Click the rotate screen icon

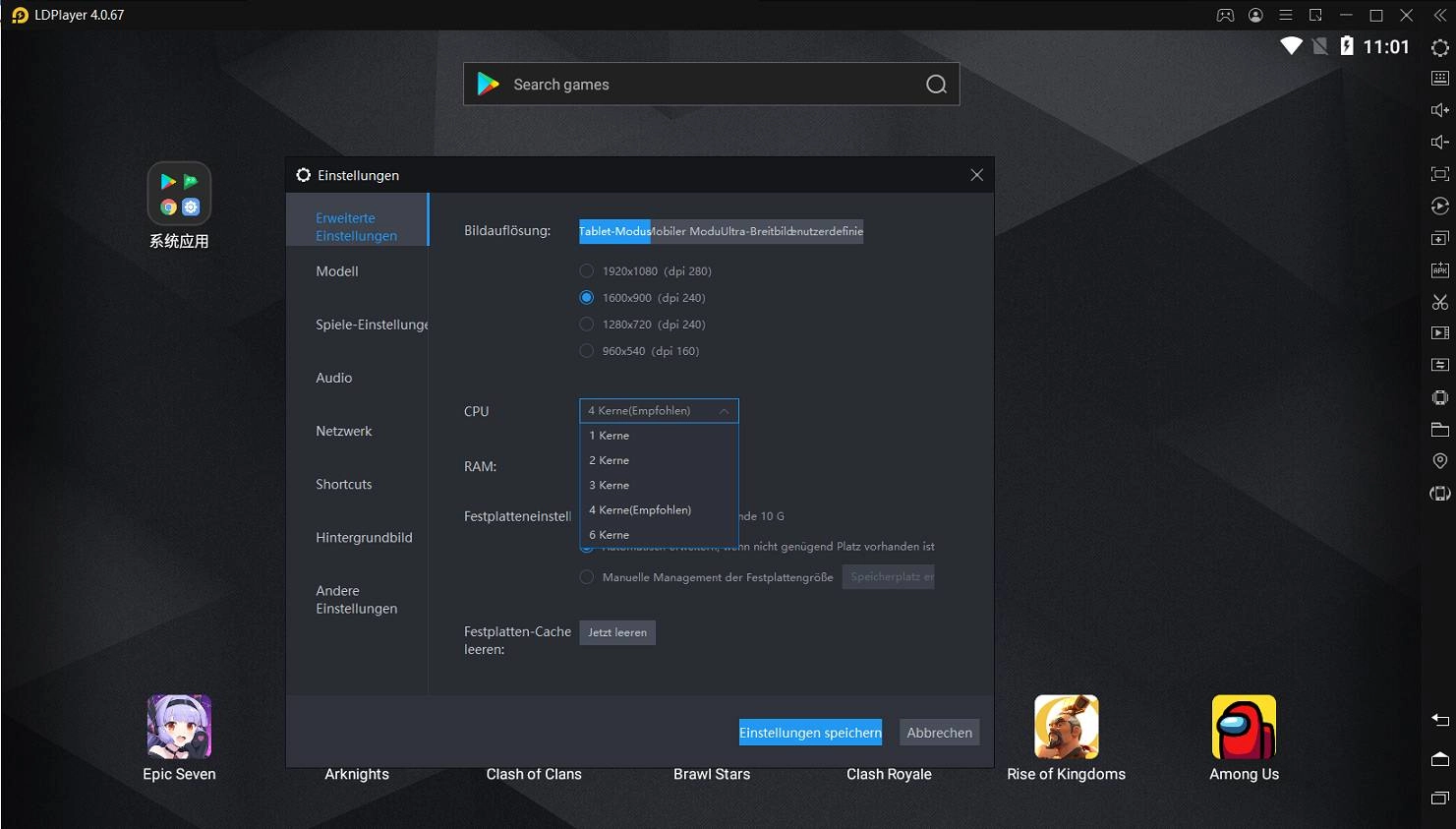[1440, 494]
